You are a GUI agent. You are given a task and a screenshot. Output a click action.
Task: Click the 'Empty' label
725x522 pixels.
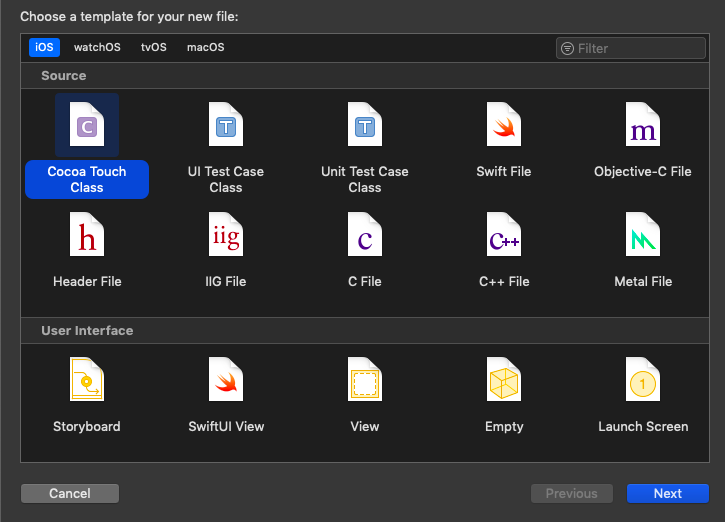click(504, 426)
